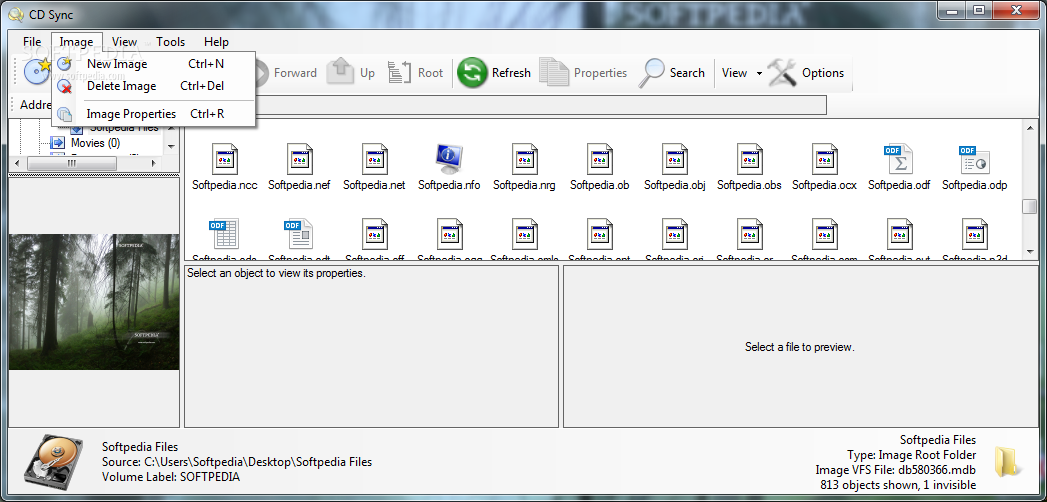This screenshot has width=1047, height=502.
Task: Click the yellow folder icon at bottom right
Action: [1007, 461]
